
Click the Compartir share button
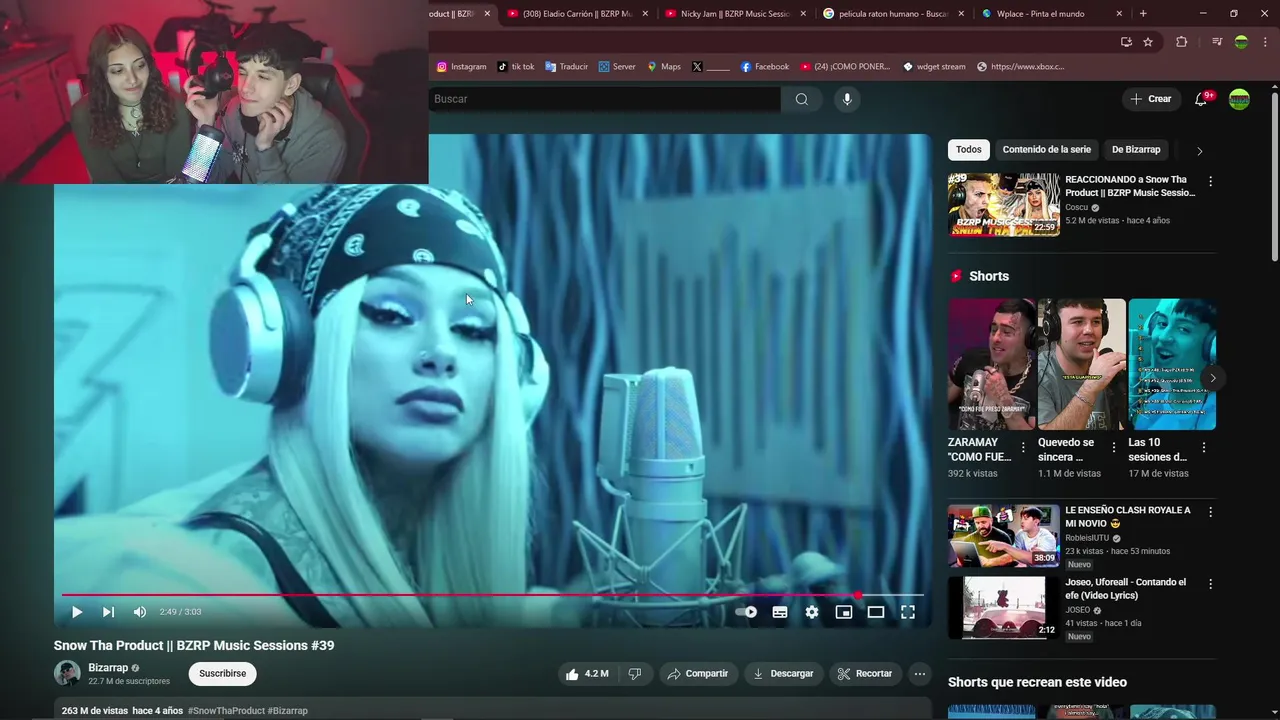pos(698,674)
